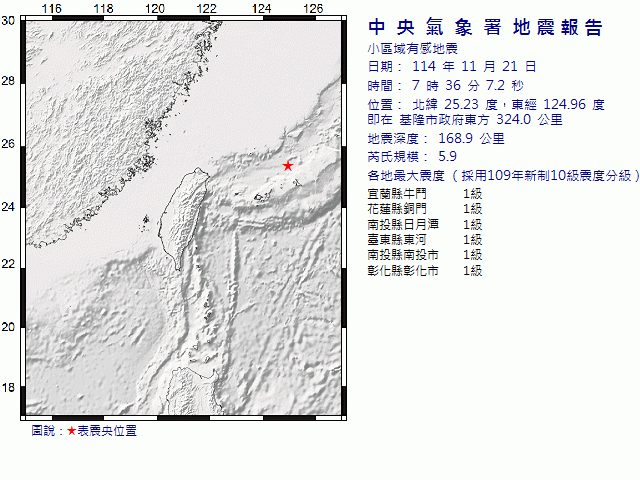This screenshot has height=480, width=640.
Task: Click the row 南投縣南投市
Action: pos(424,255)
